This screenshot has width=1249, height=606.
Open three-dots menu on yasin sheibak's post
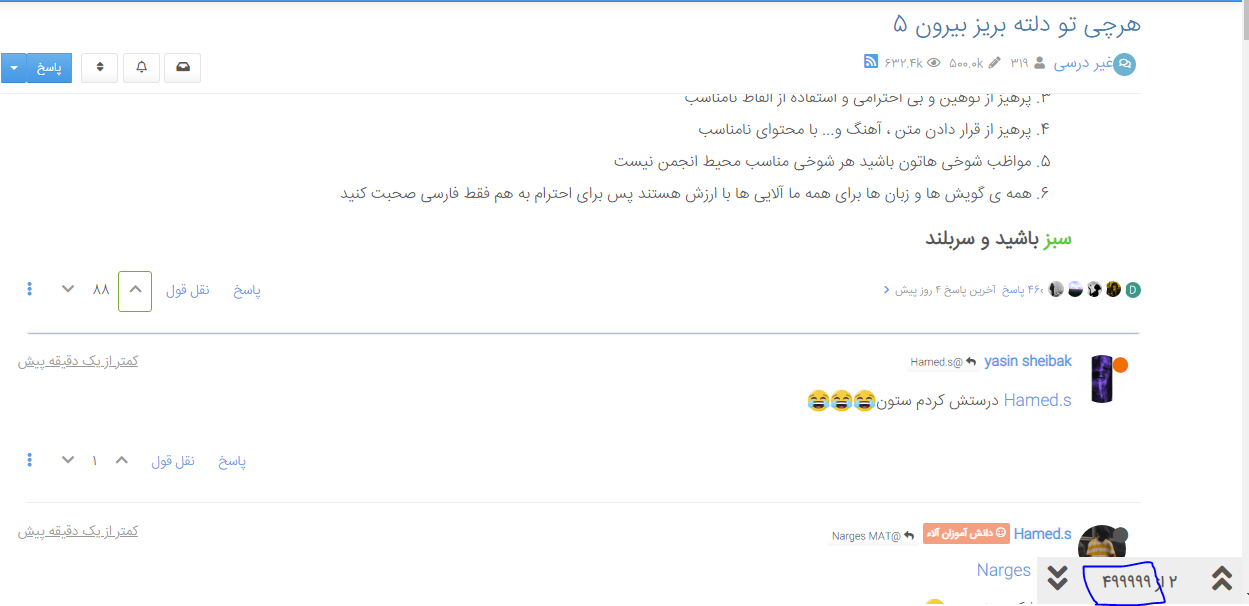click(30, 461)
